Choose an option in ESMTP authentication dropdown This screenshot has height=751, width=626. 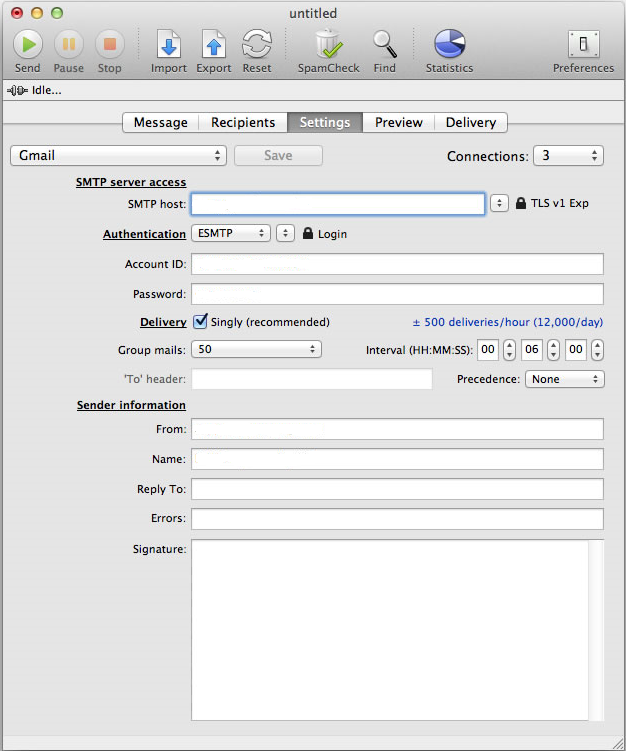tap(230, 233)
